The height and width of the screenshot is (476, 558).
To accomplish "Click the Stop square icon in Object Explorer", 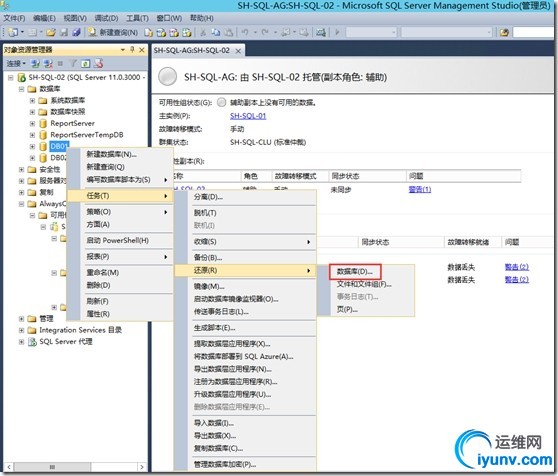I will point(60,64).
